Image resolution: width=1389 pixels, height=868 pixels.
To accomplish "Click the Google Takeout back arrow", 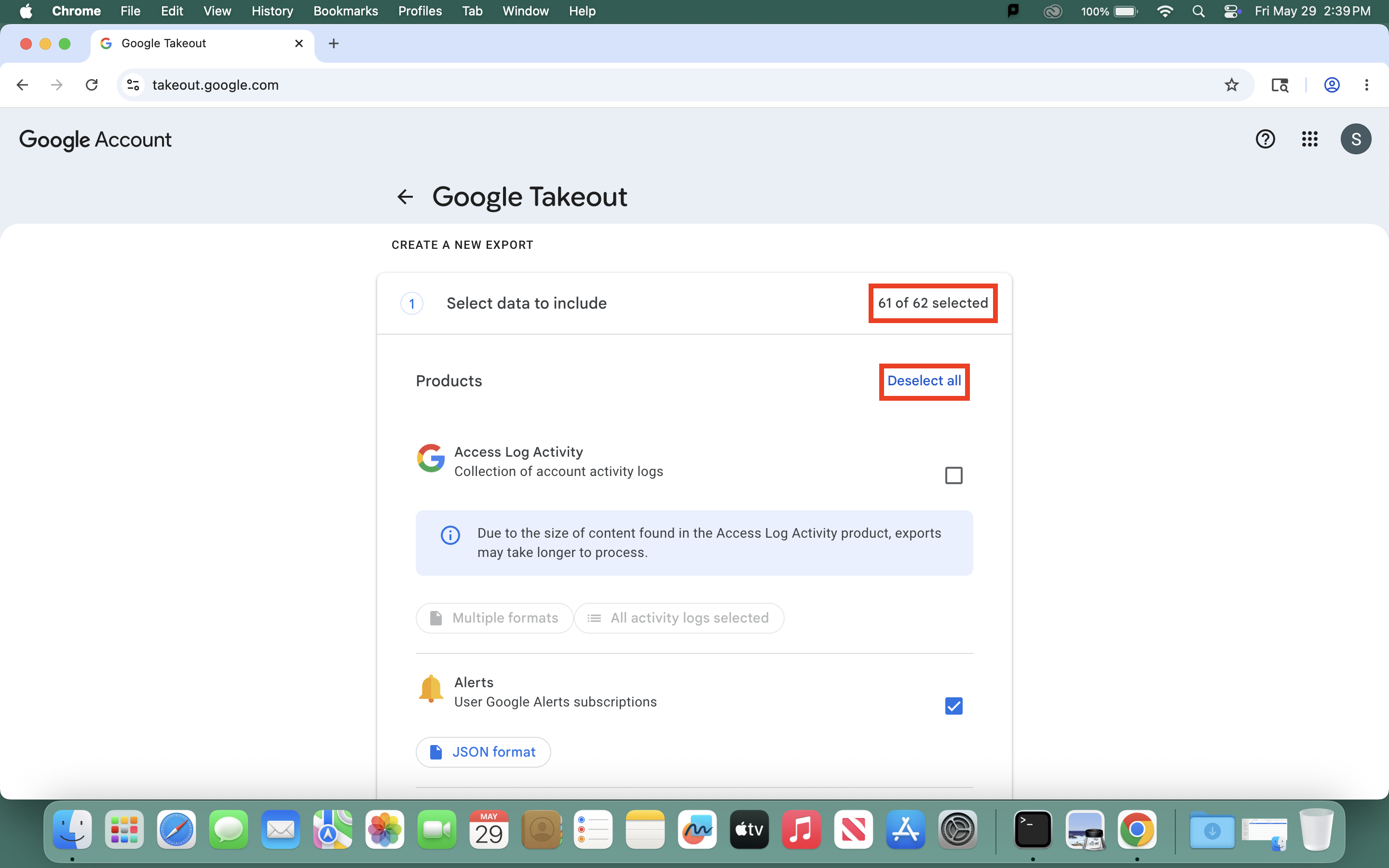I will coord(405,197).
